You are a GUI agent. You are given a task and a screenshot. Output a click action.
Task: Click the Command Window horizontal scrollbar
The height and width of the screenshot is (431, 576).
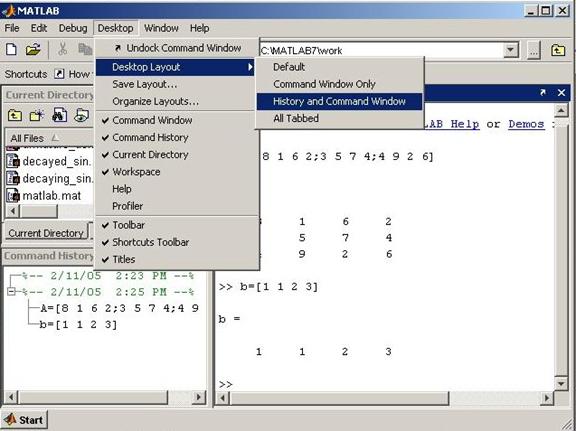pos(385,398)
